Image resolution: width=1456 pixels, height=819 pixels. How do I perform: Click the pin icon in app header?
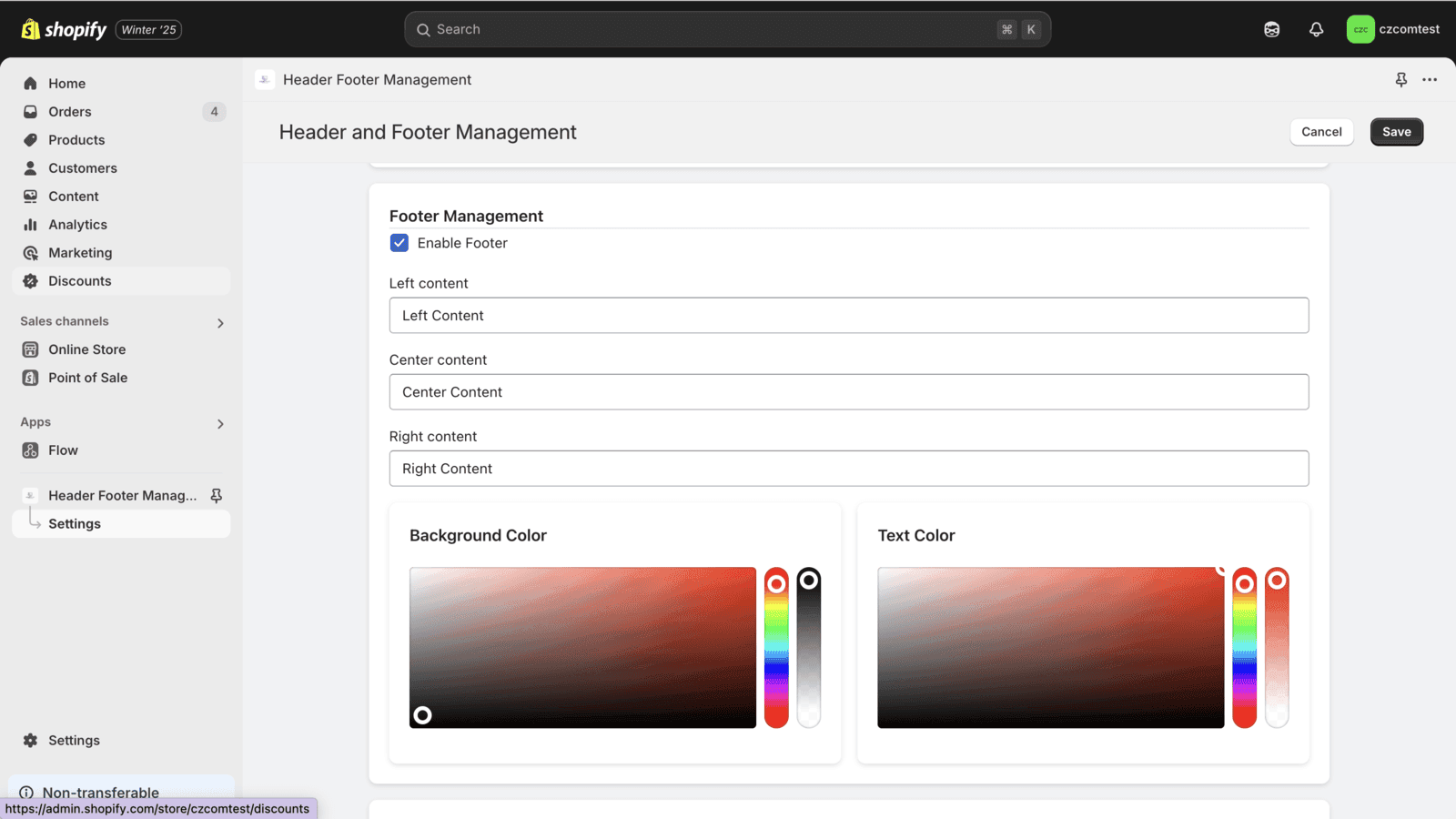point(1400,80)
